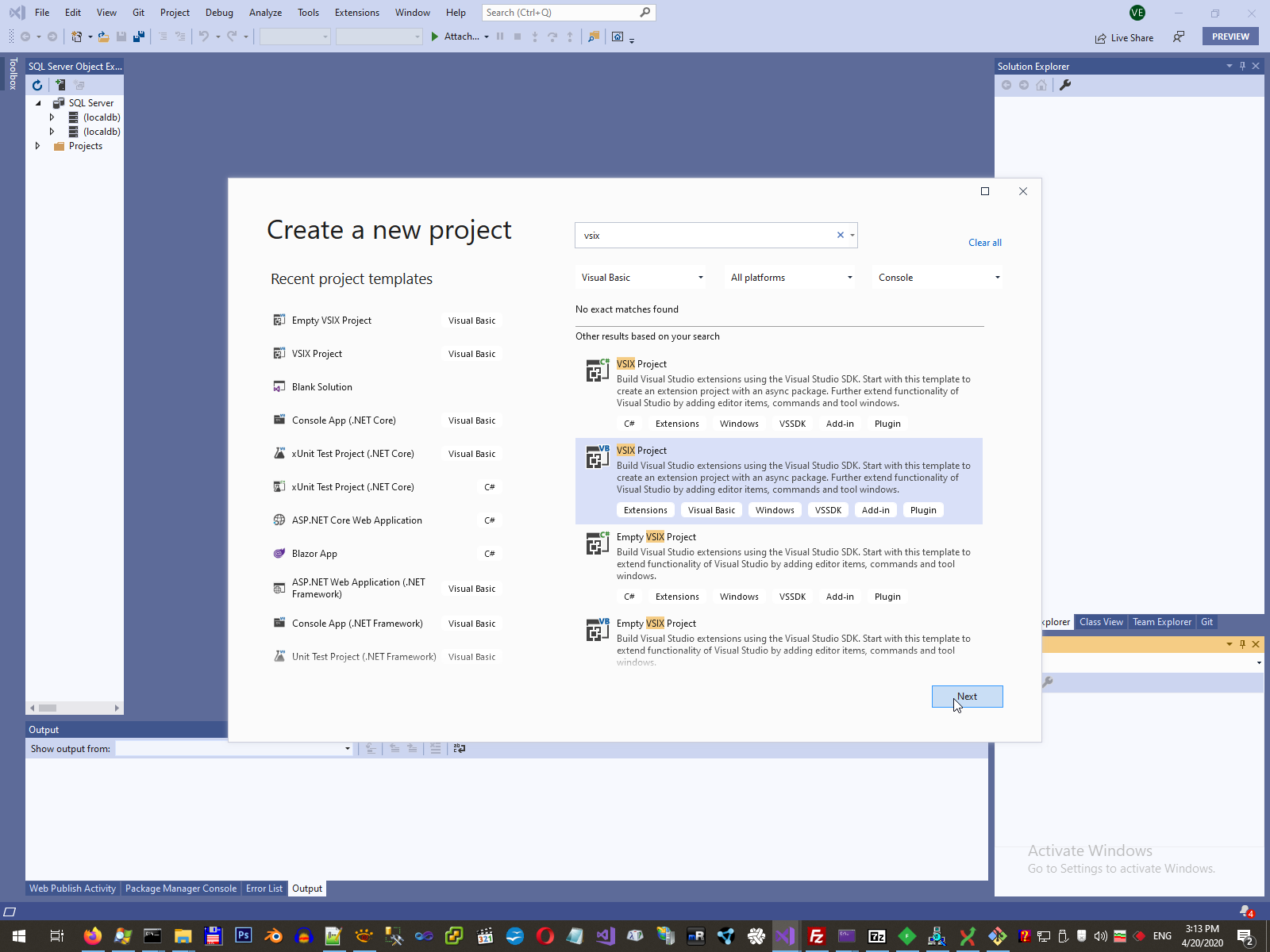Click the green Start debugging arrow
This screenshot has width=1270, height=952.
click(x=435, y=36)
